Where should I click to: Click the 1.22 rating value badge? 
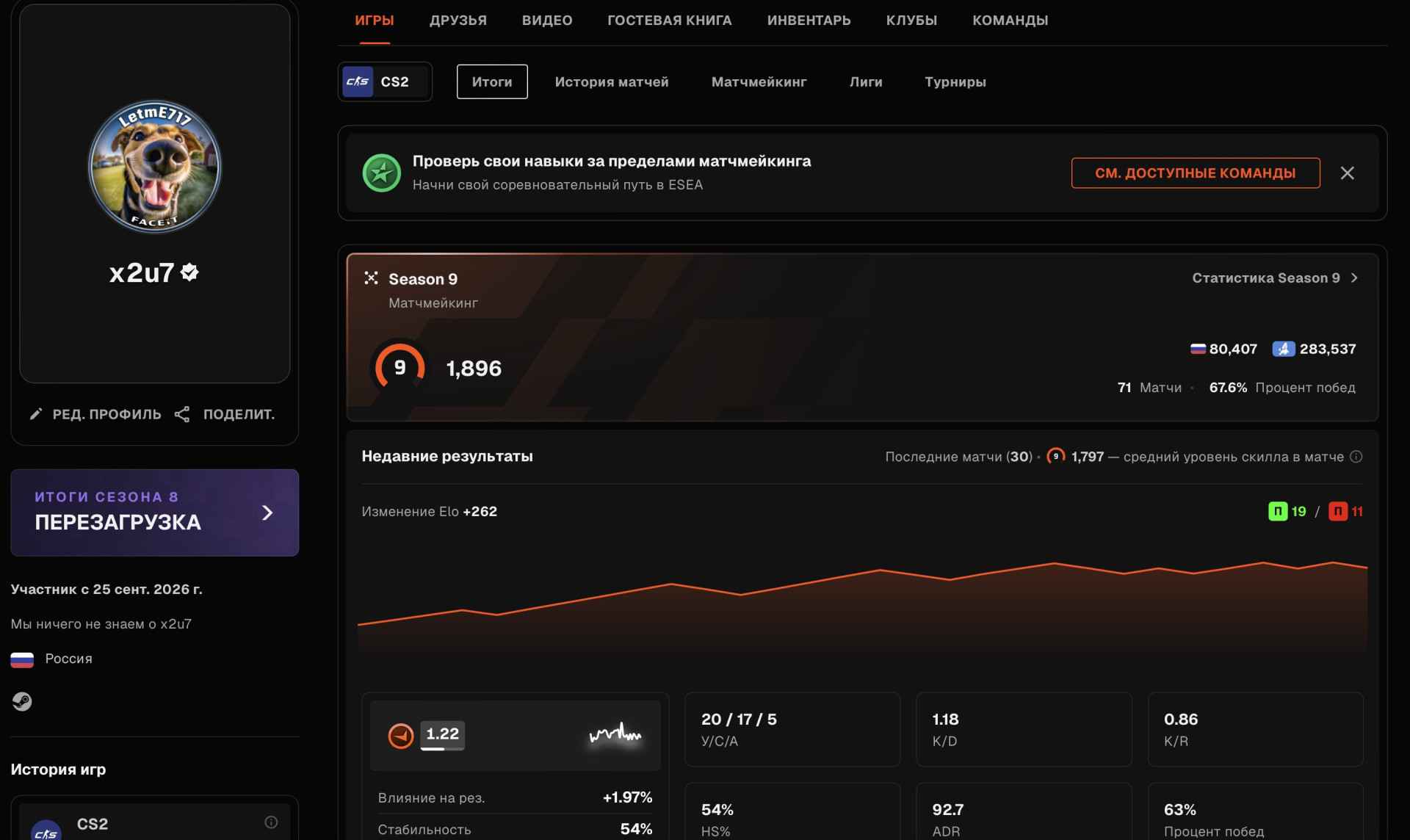click(x=442, y=734)
